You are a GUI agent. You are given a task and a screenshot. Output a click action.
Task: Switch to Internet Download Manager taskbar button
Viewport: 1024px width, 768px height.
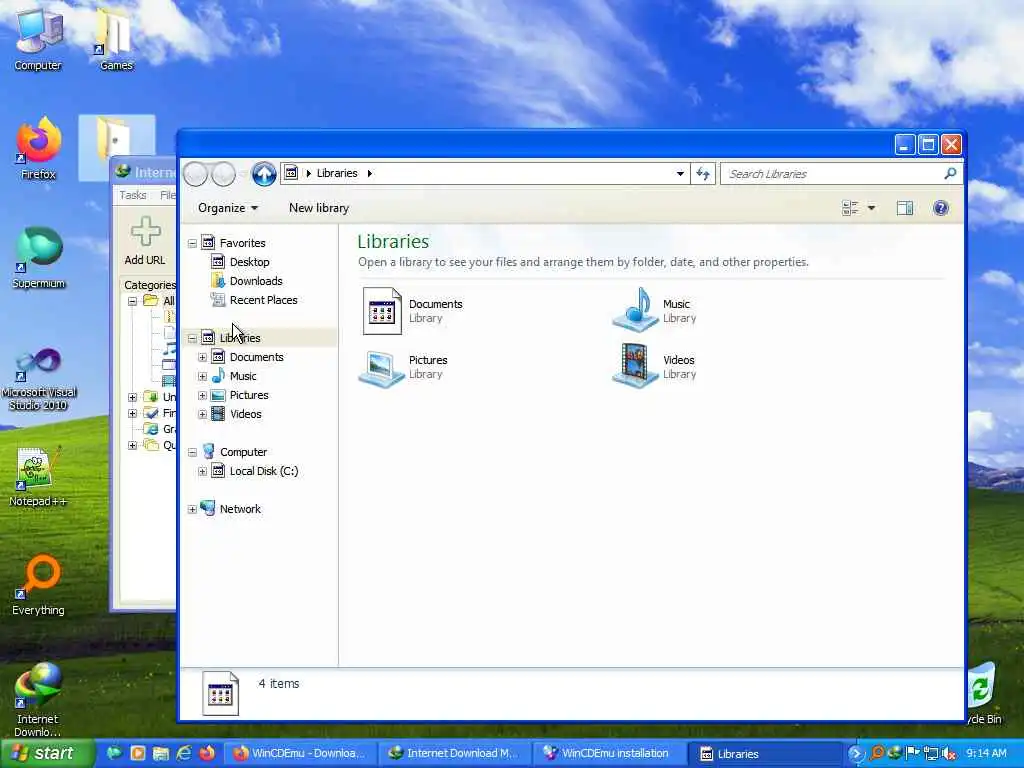[x=454, y=754]
